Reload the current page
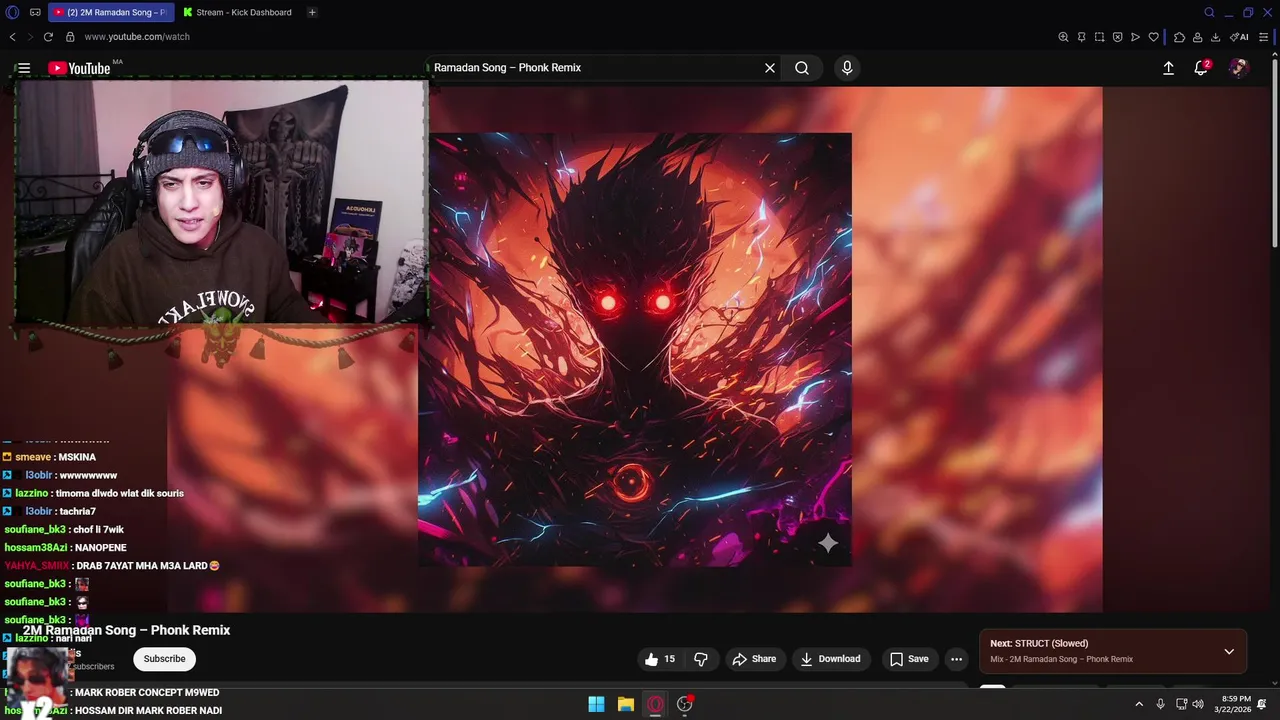Viewport: 1280px width, 720px height. [x=48, y=37]
